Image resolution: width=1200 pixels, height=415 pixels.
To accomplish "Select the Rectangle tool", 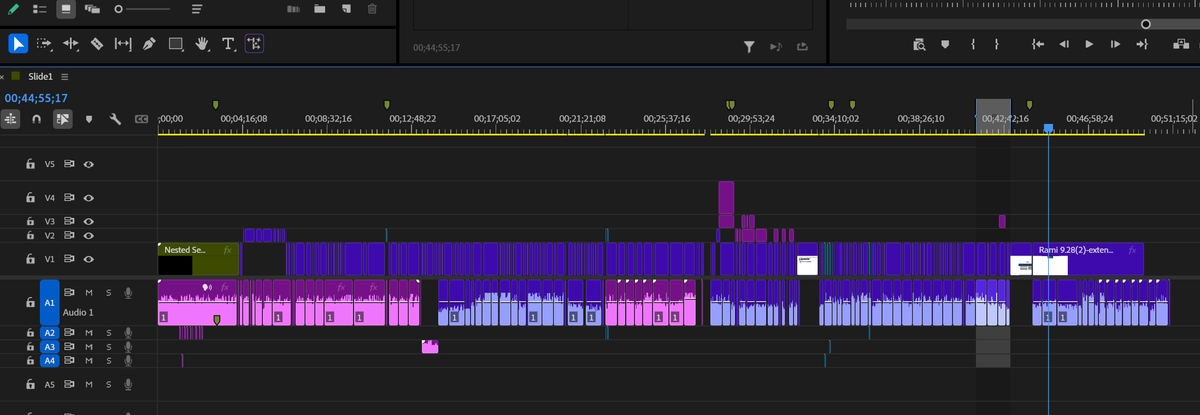I will 175,43.
